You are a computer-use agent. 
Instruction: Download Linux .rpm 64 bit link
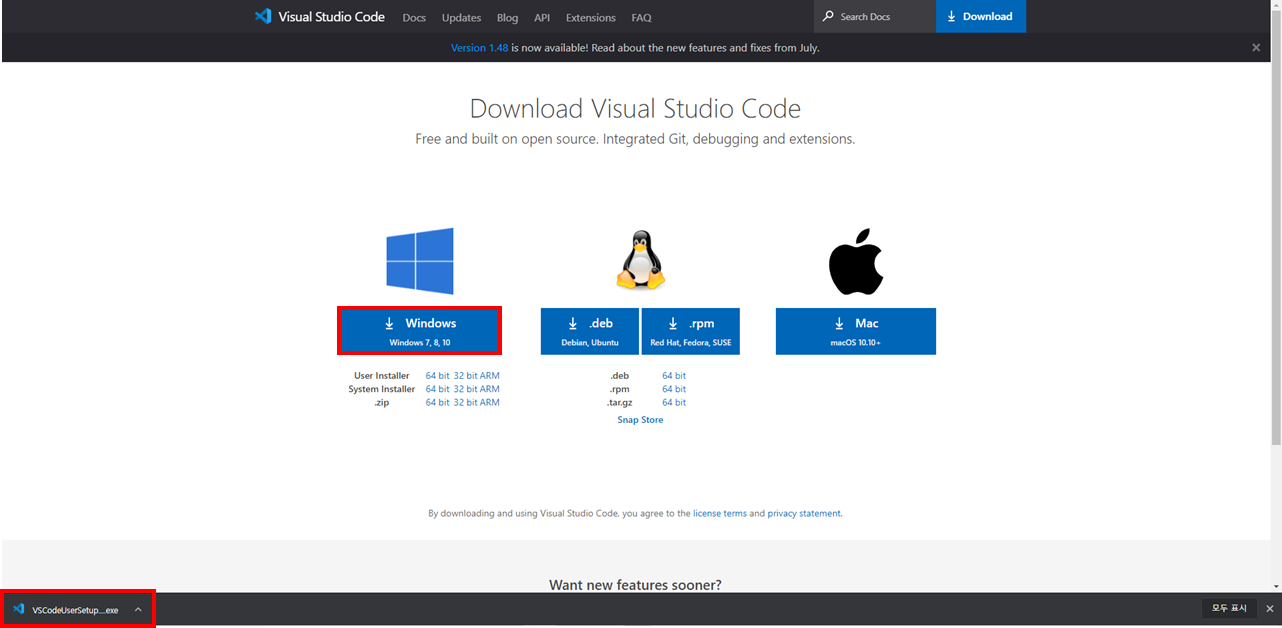tap(674, 389)
